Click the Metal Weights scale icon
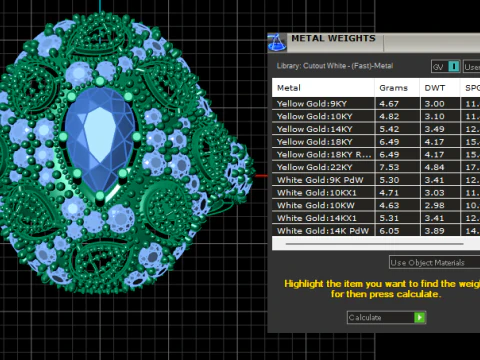Viewport: 480px width, 360px height. click(x=277, y=42)
